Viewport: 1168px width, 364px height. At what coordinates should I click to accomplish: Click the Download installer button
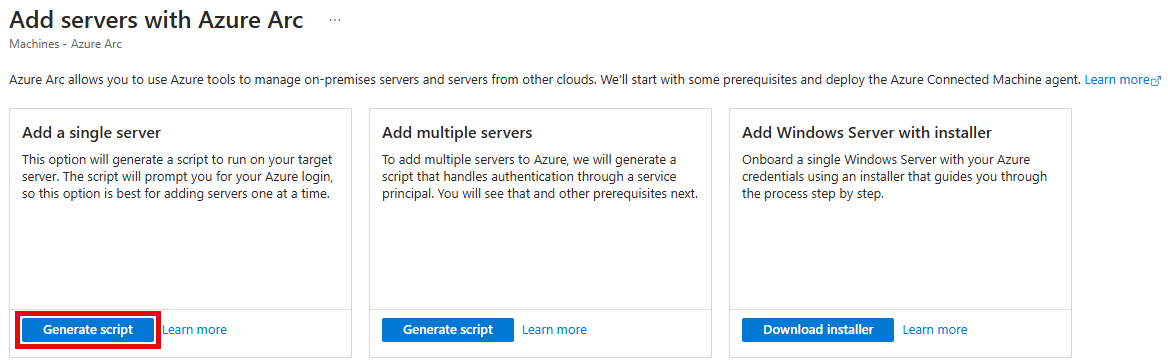[x=818, y=330]
